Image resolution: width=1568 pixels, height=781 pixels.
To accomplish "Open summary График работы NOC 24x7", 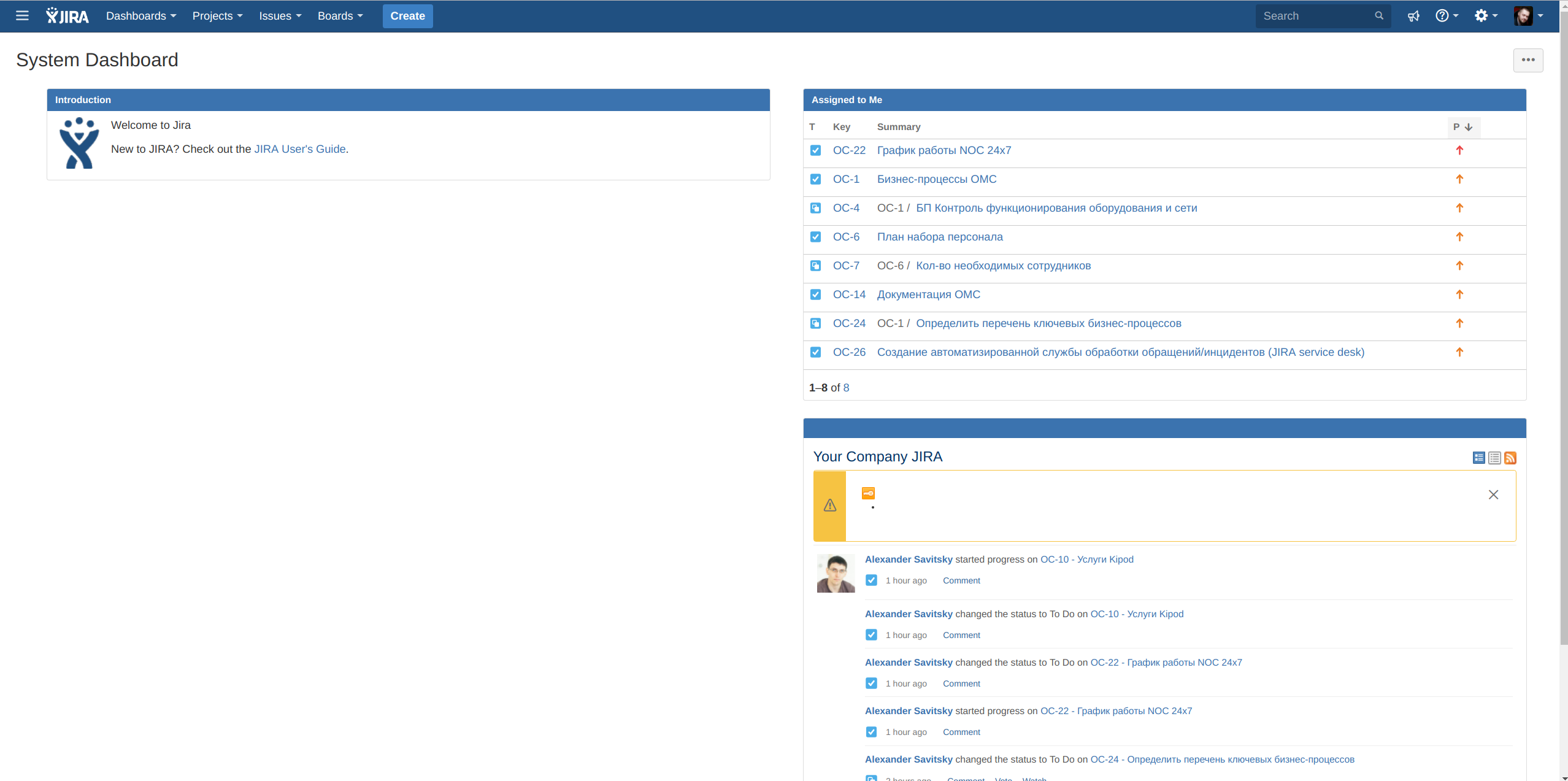I will point(944,150).
